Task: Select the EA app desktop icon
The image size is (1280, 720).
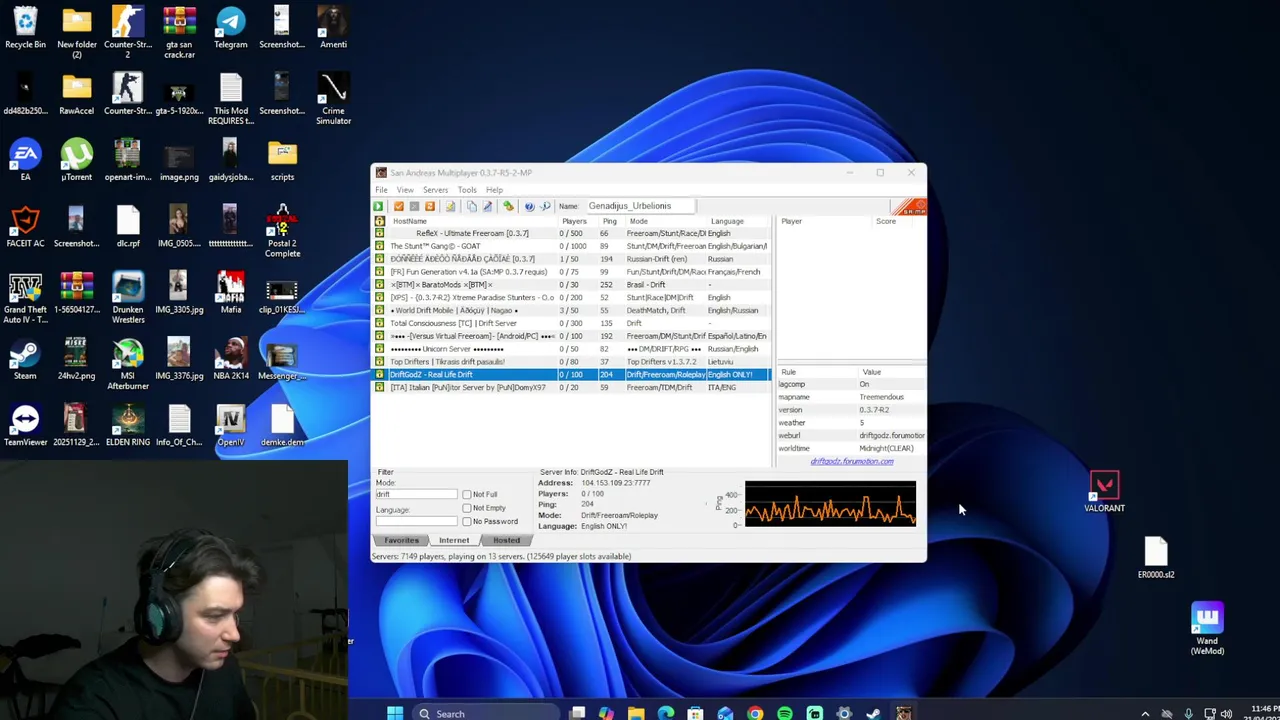Action: pyautogui.click(x=25, y=160)
